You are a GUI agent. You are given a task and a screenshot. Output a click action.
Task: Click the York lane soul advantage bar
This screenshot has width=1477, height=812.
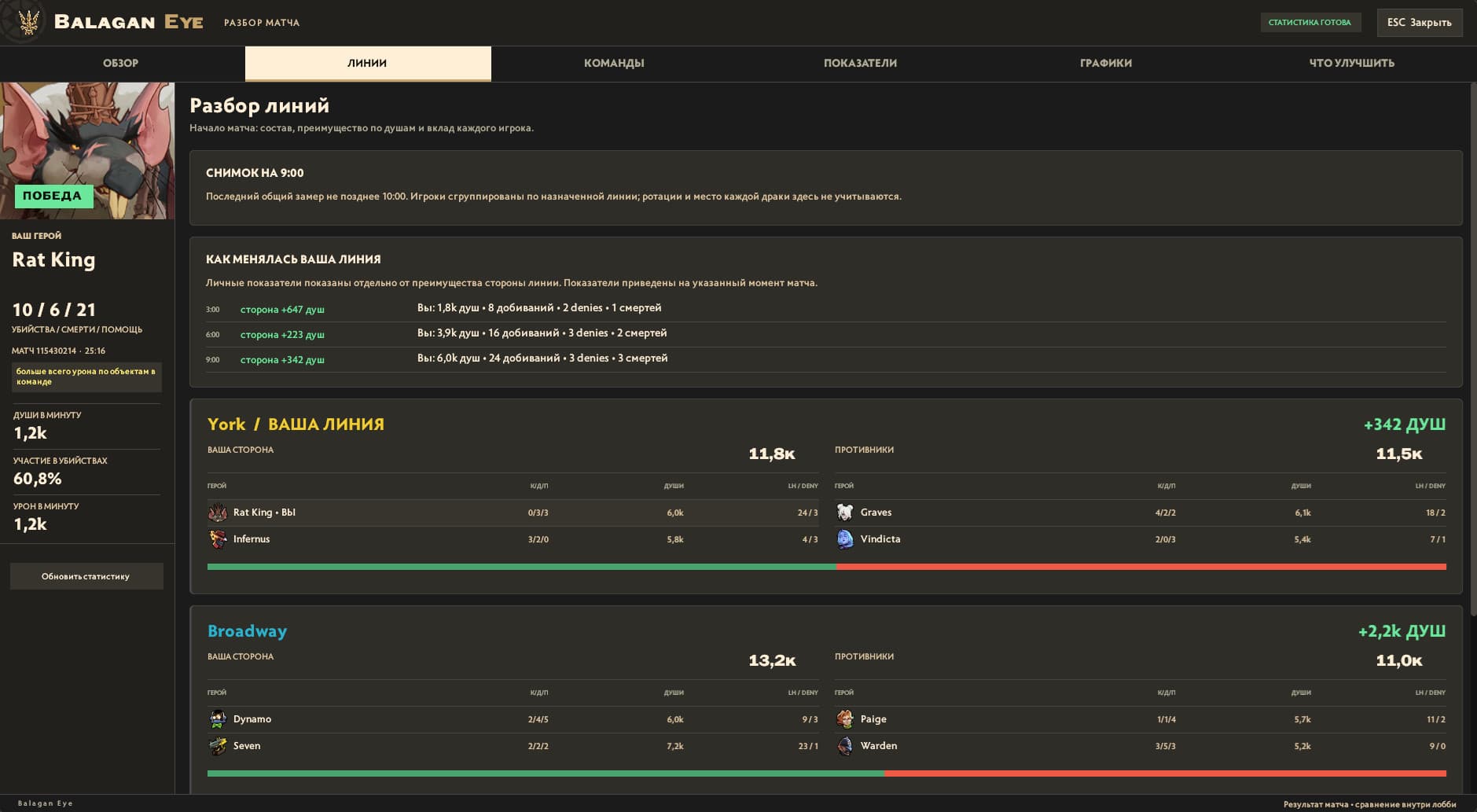click(x=827, y=567)
